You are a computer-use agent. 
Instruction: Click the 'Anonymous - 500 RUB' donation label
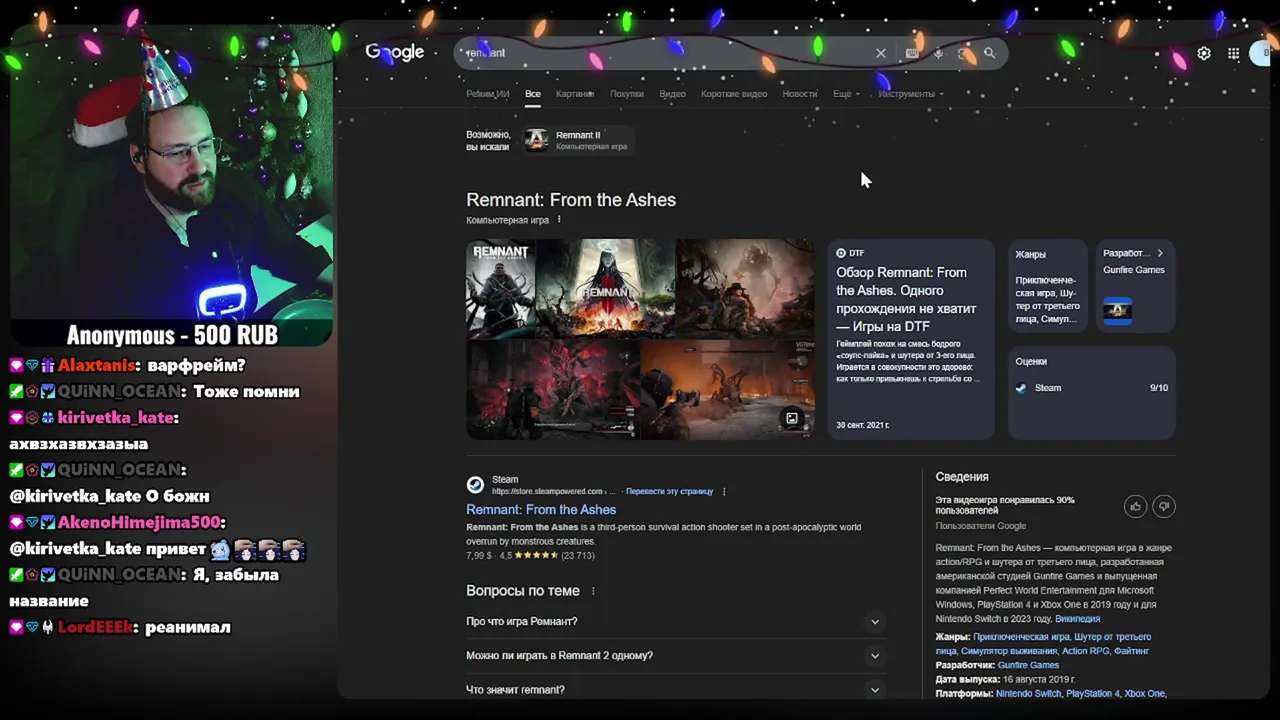(172, 334)
